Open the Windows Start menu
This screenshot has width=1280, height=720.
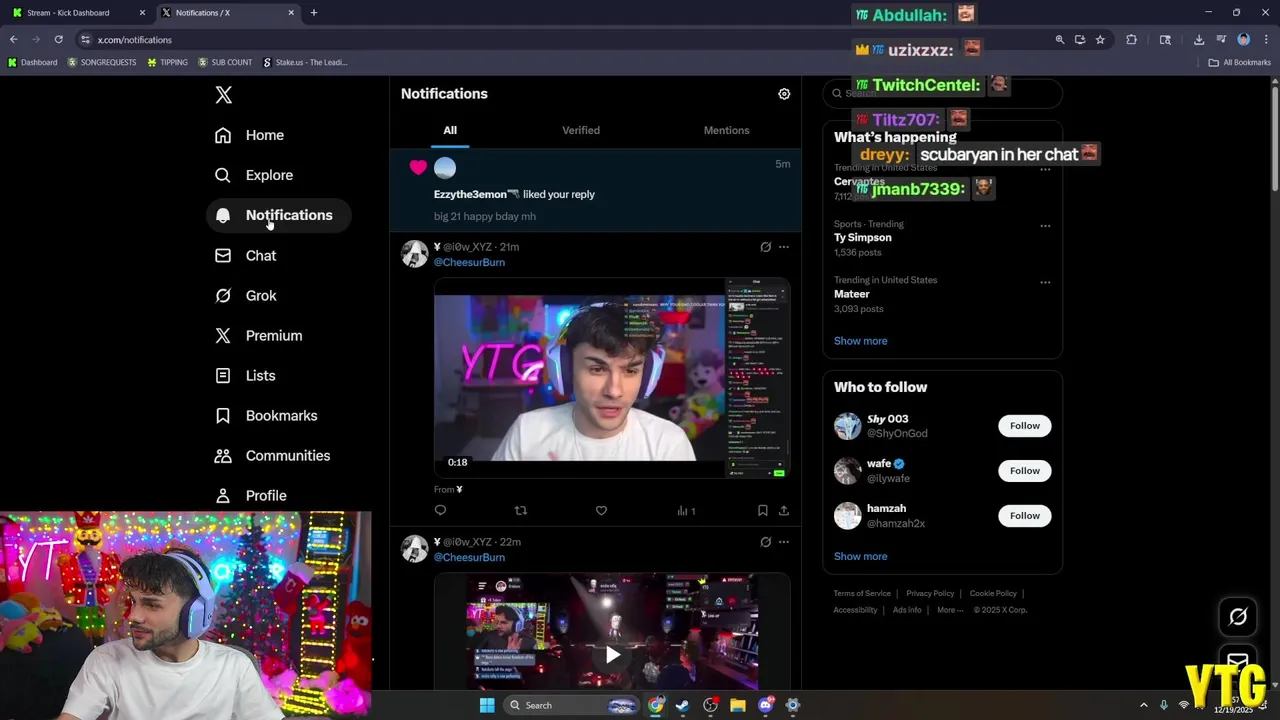[x=487, y=705]
